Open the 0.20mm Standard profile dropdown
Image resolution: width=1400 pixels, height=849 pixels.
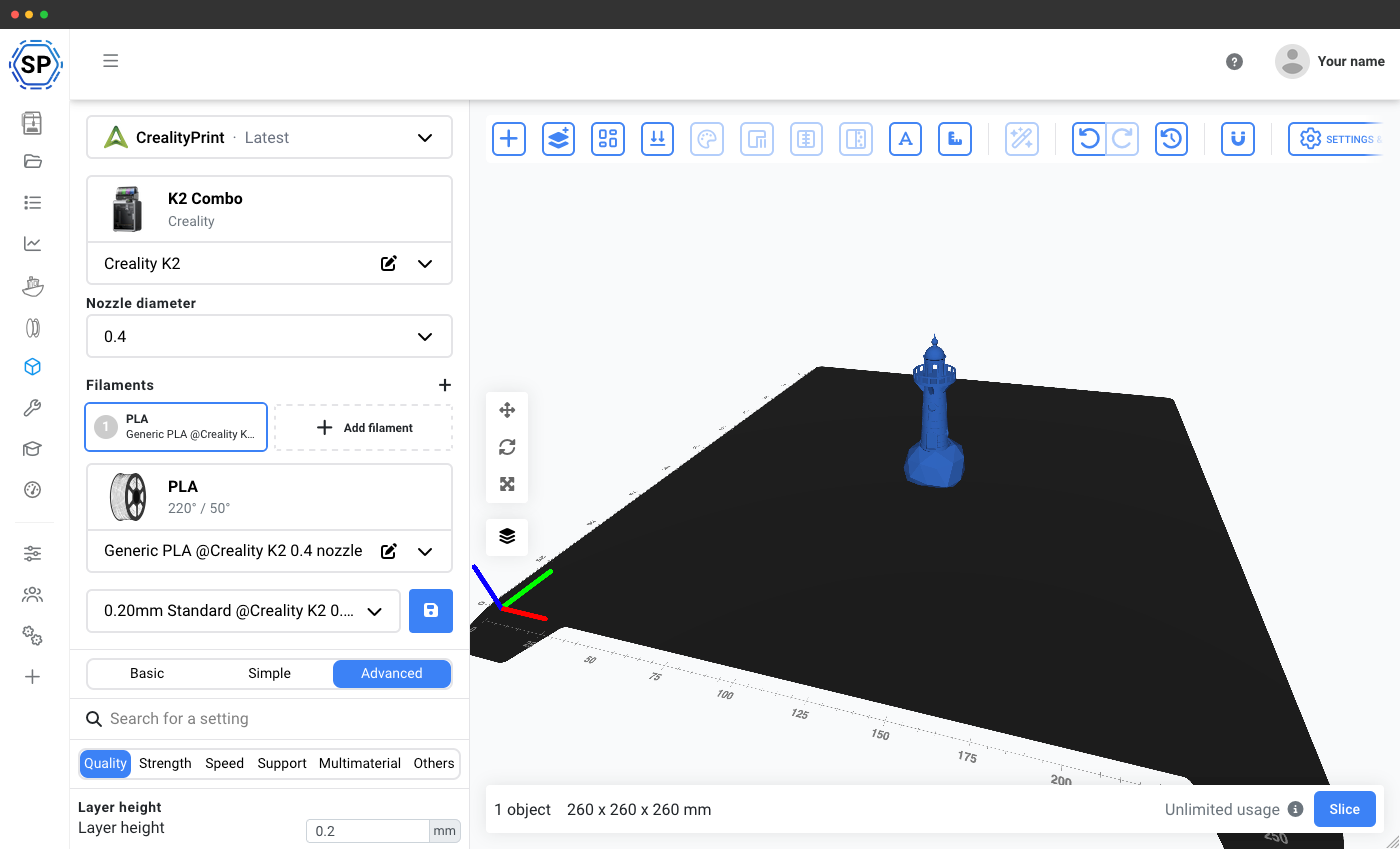pos(244,611)
